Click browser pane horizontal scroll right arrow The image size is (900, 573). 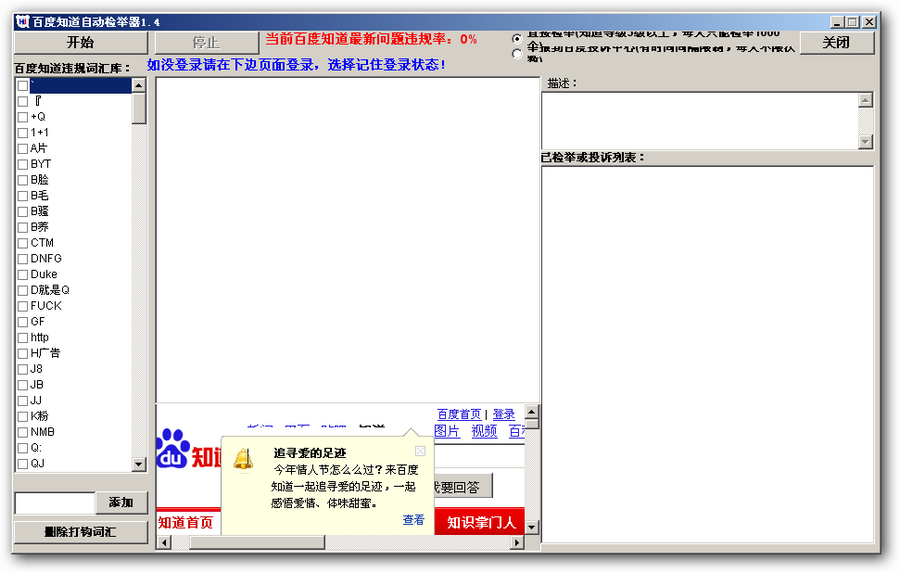pyautogui.click(x=517, y=542)
